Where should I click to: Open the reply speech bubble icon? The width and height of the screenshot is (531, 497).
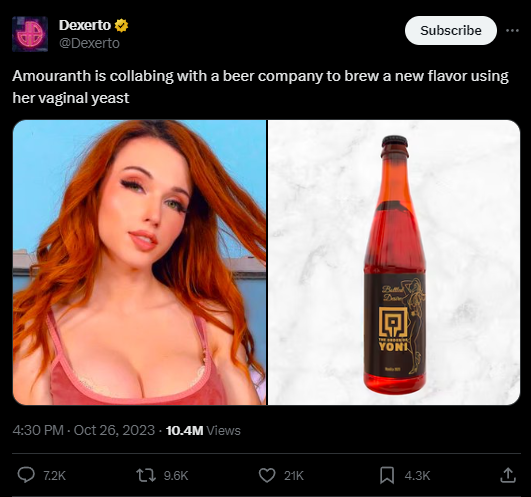click(x=26, y=475)
